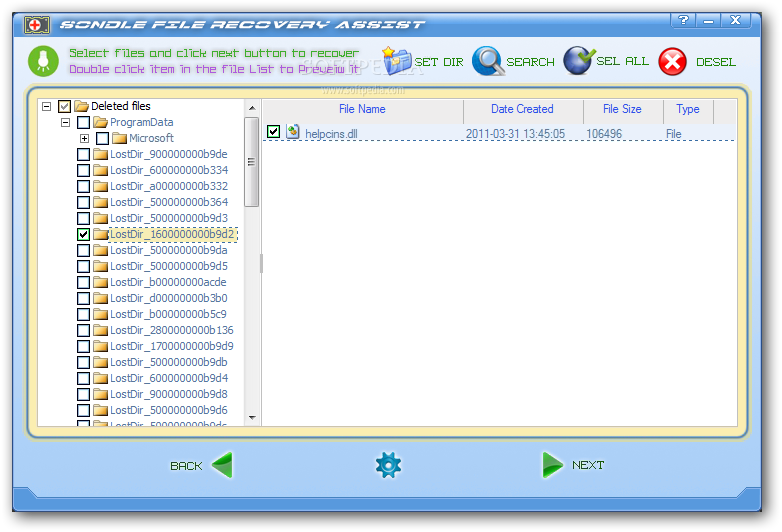
Task: Click file size 106496 cell
Action: point(604,134)
